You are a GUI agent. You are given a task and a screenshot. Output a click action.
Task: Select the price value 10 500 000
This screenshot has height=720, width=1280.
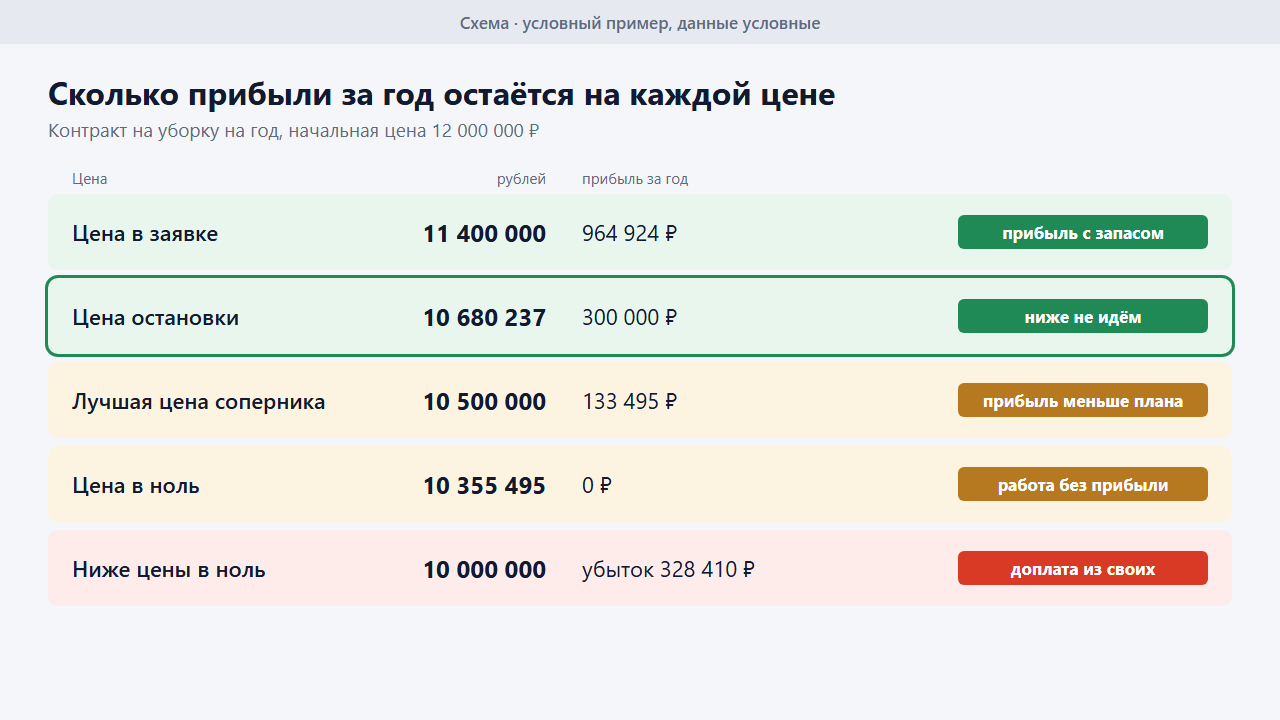484,402
